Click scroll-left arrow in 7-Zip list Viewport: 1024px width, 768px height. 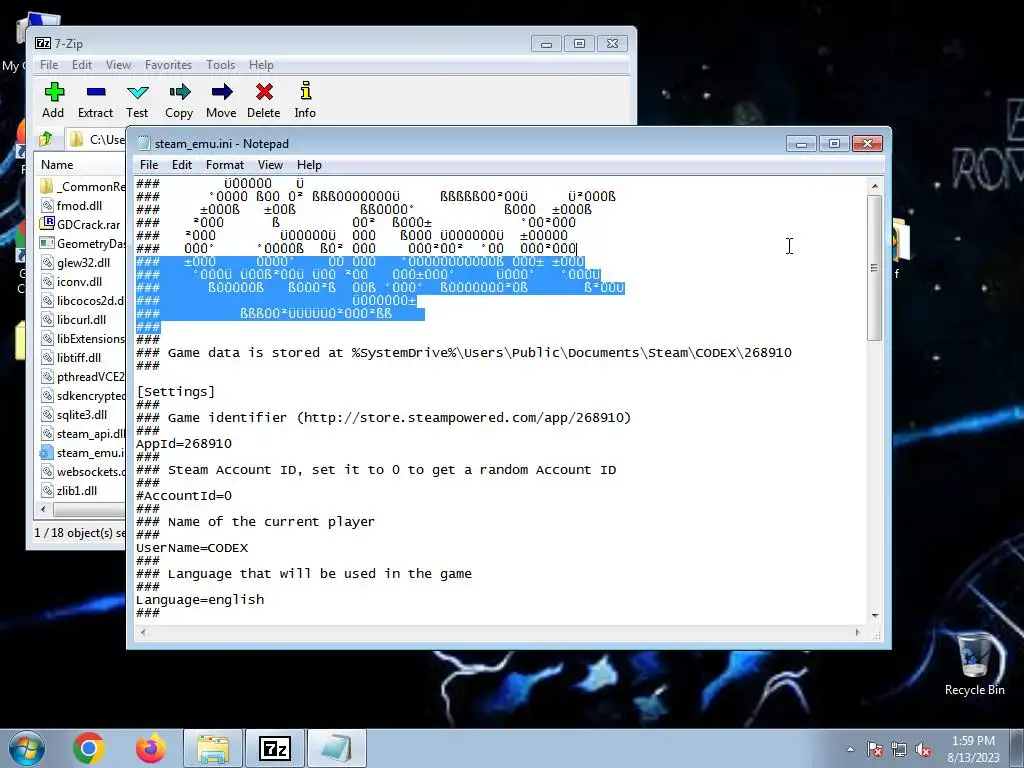click(x=44, y=509)
